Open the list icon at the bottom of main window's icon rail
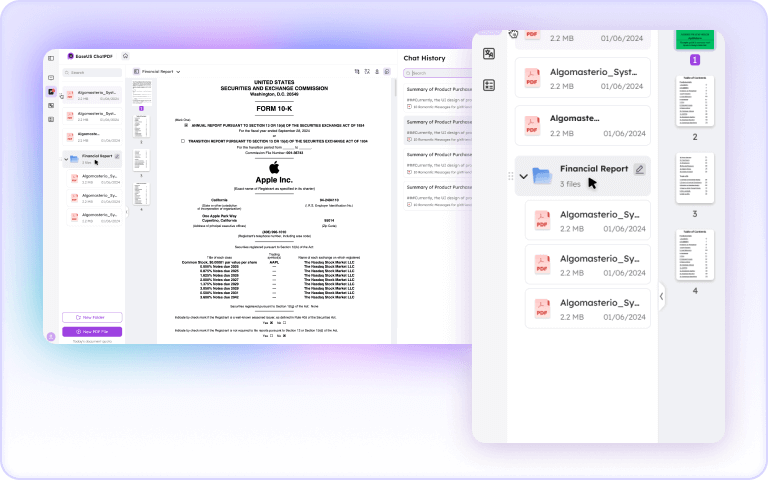This screenshot has height=480, width=768. [51, 119]
